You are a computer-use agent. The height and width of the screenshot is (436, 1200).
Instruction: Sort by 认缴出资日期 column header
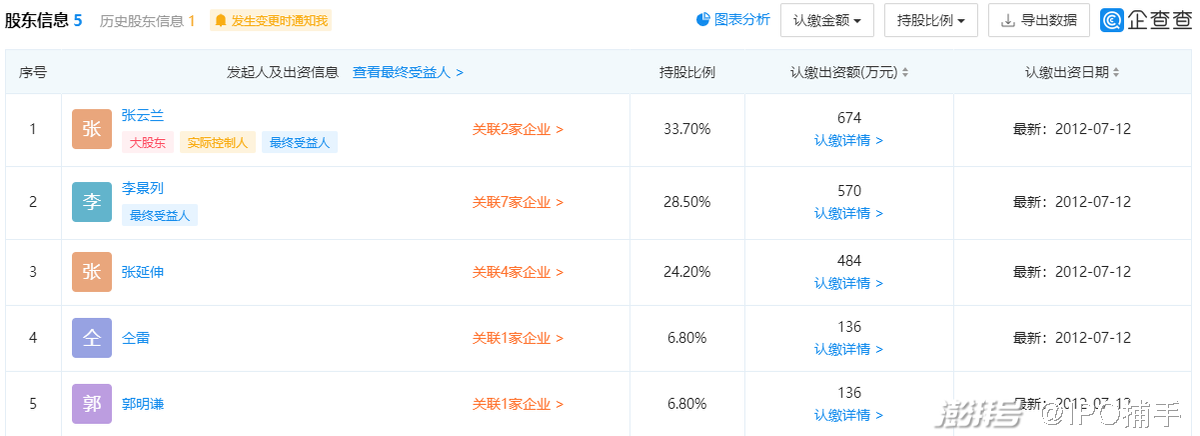tap(1071, 73)
